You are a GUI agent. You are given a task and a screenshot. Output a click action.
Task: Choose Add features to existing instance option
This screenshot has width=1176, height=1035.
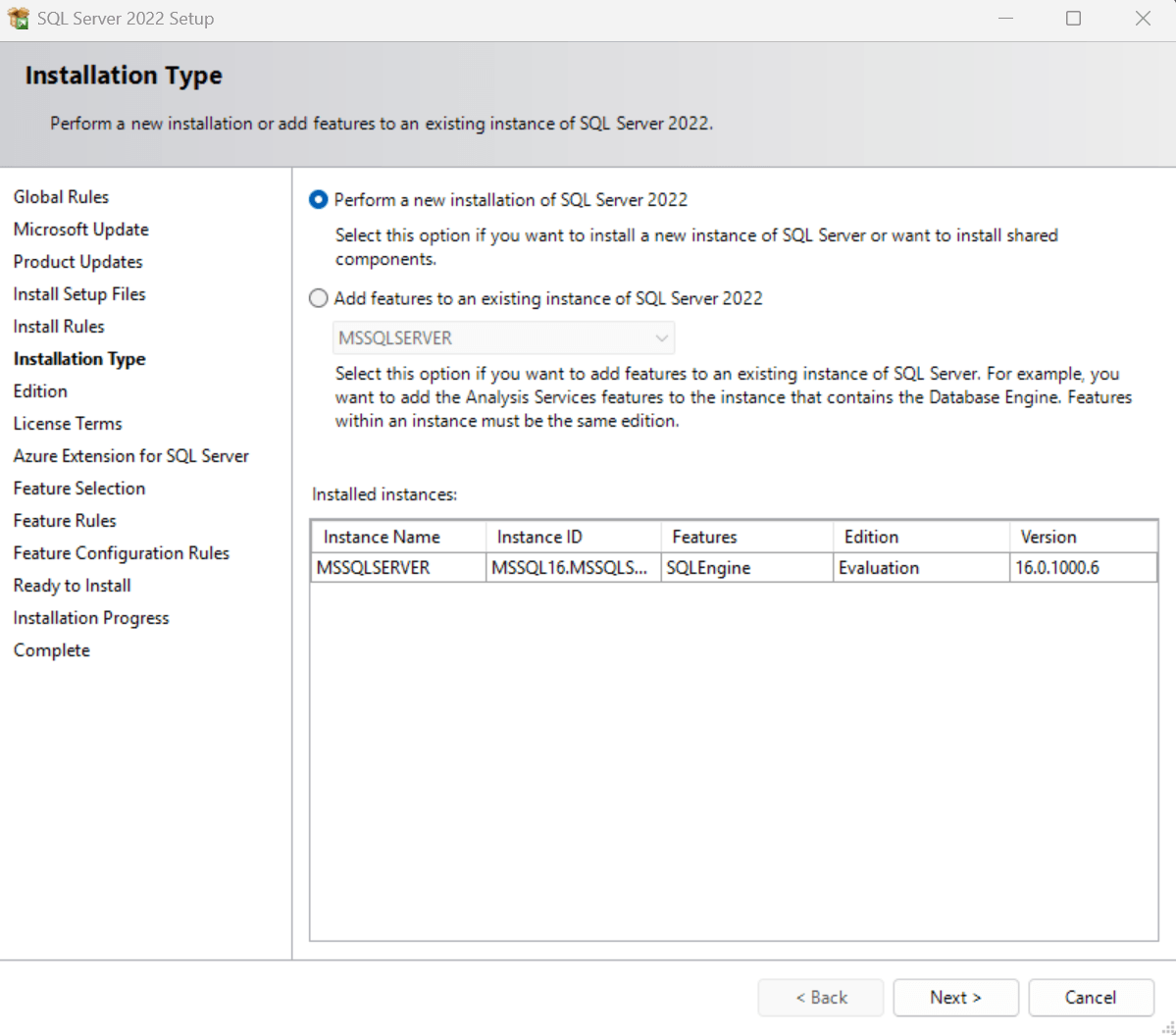point(319,299)
